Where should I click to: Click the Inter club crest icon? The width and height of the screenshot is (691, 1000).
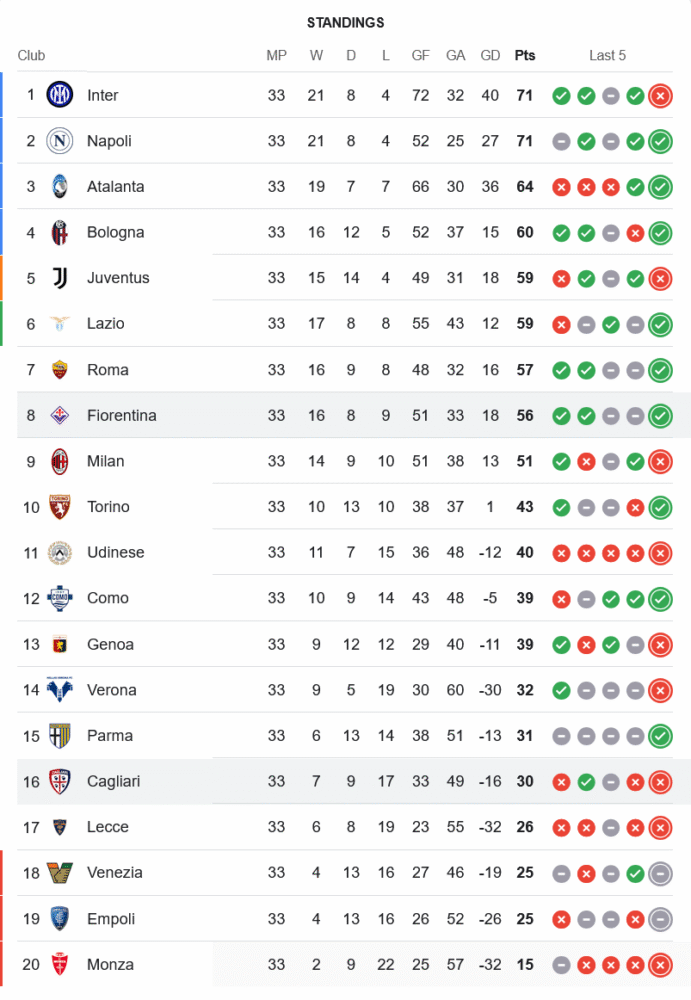tap(60, 95)
